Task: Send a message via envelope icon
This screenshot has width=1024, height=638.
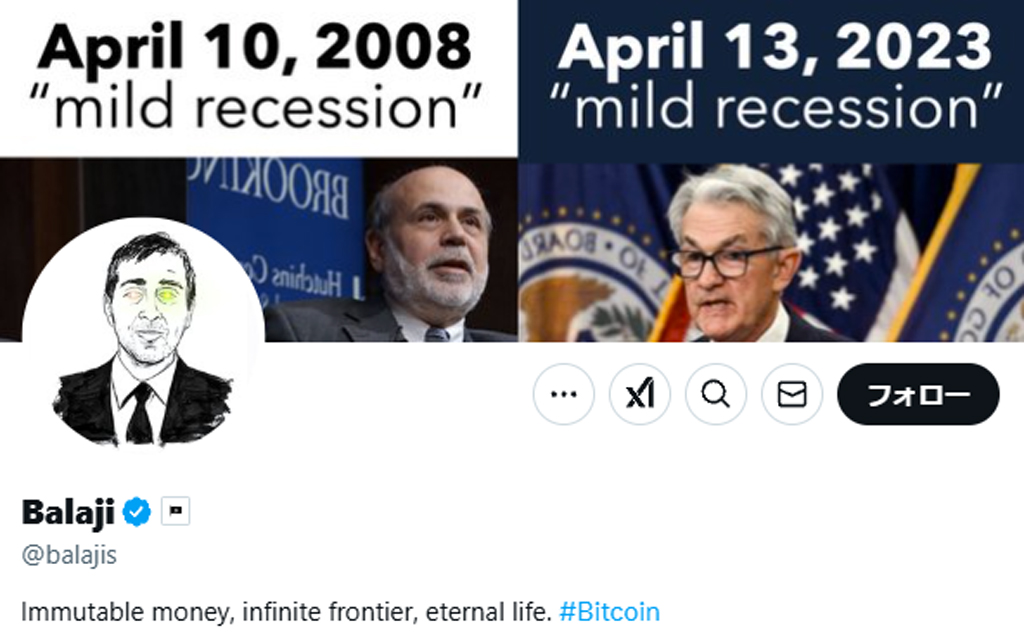Action: (792, 395)
